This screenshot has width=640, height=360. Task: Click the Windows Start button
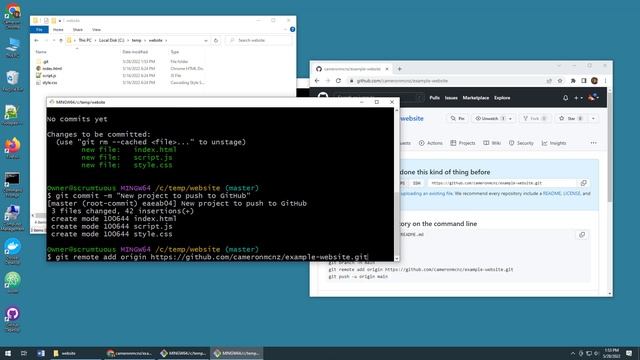pyautogui.click(x=8, y=353)
